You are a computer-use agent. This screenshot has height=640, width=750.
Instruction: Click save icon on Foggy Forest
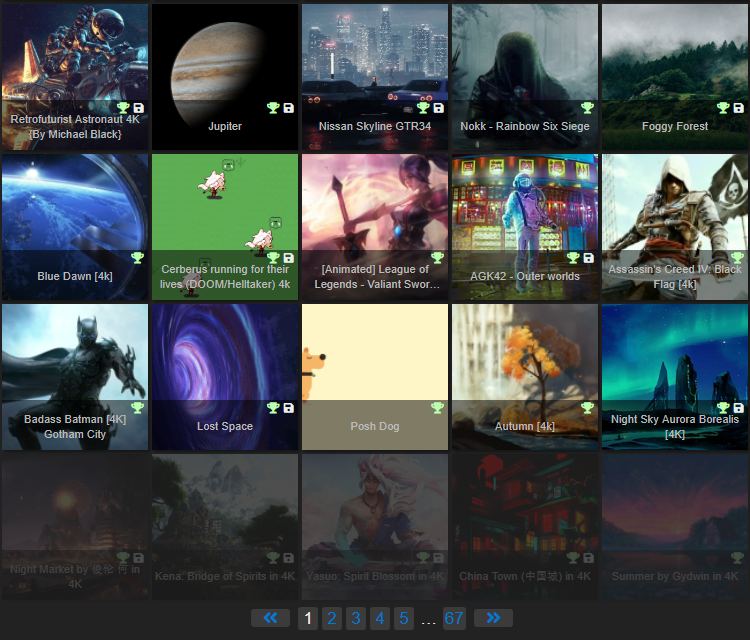(x=739, y=108)
